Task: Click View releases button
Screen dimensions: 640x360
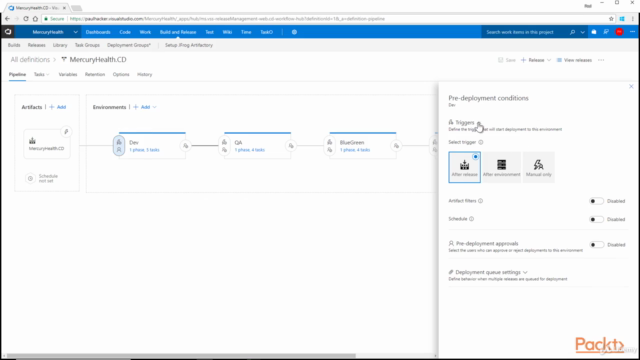Action: [x=574, y=60]
